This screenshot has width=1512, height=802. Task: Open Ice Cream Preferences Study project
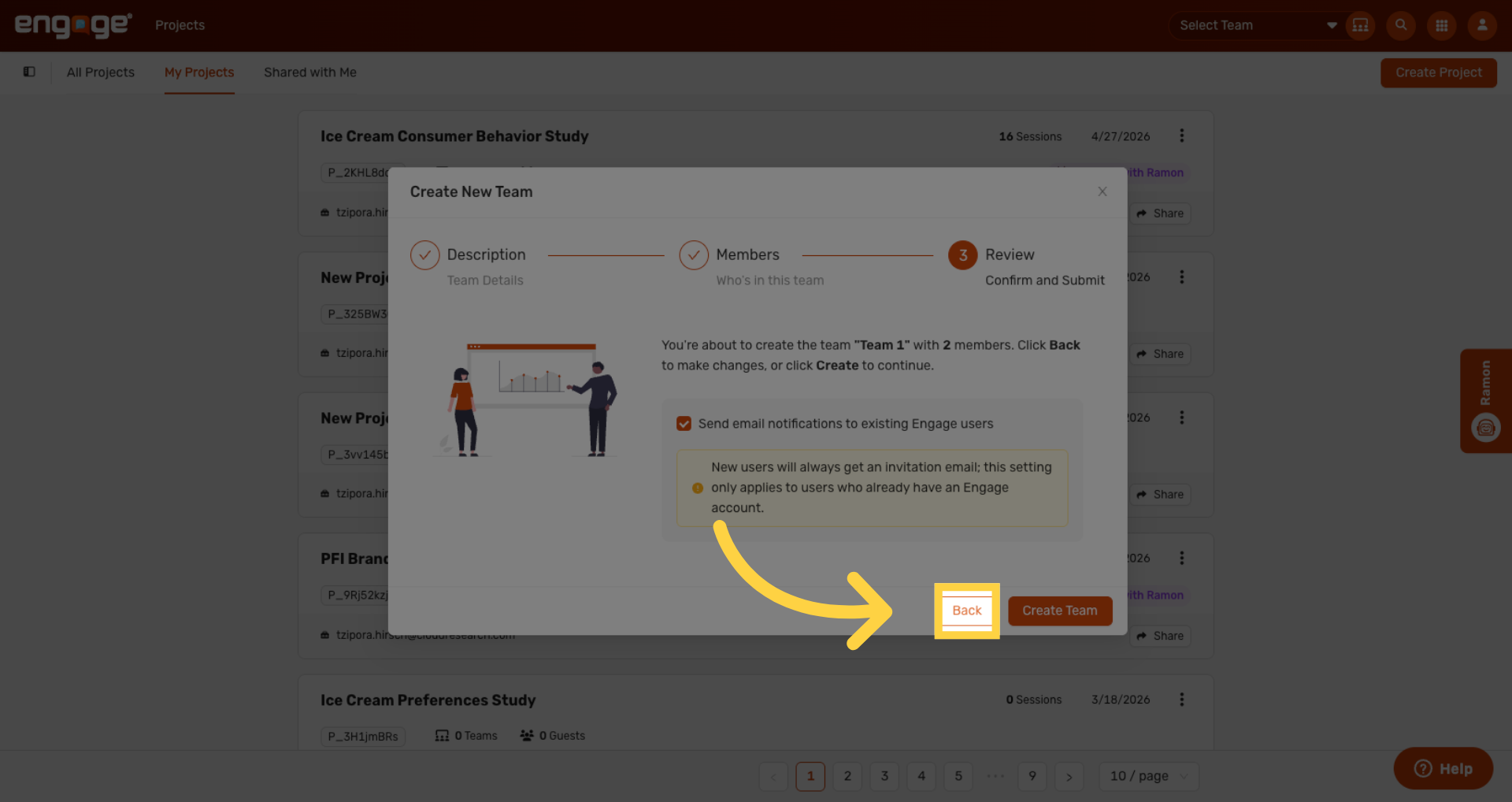428,700
